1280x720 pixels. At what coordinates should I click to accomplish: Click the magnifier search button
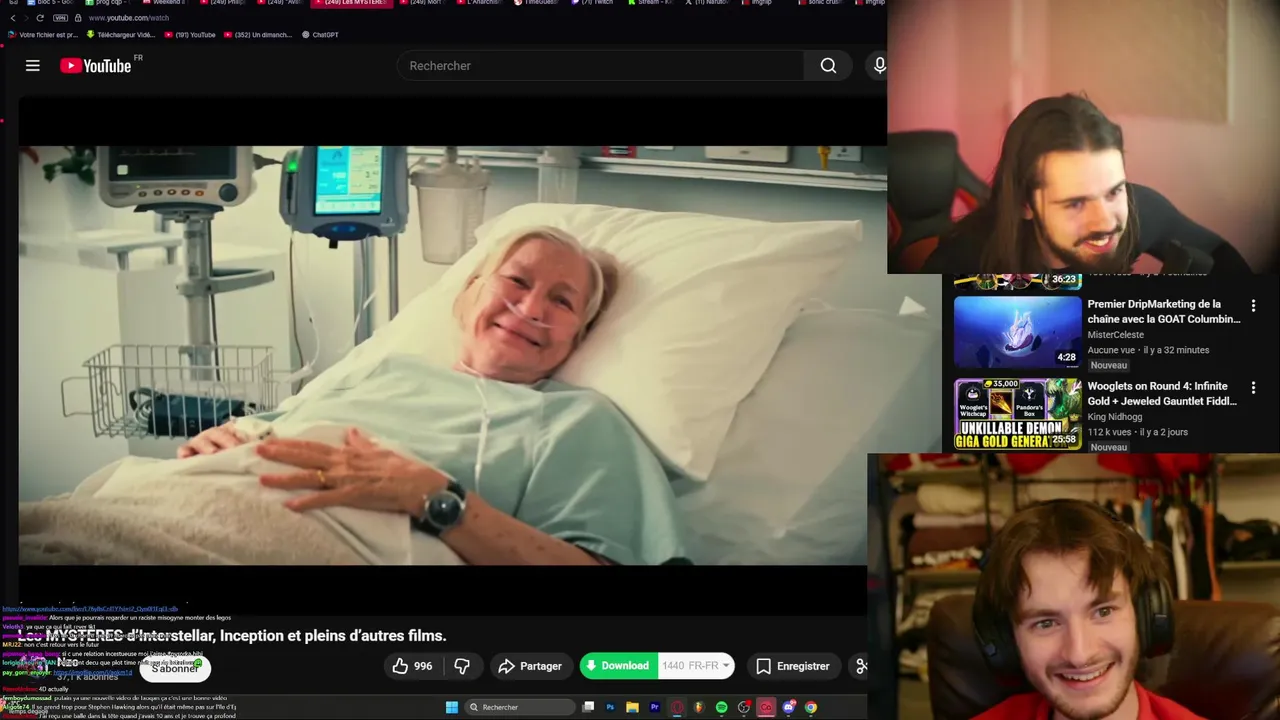coord(828,66)
